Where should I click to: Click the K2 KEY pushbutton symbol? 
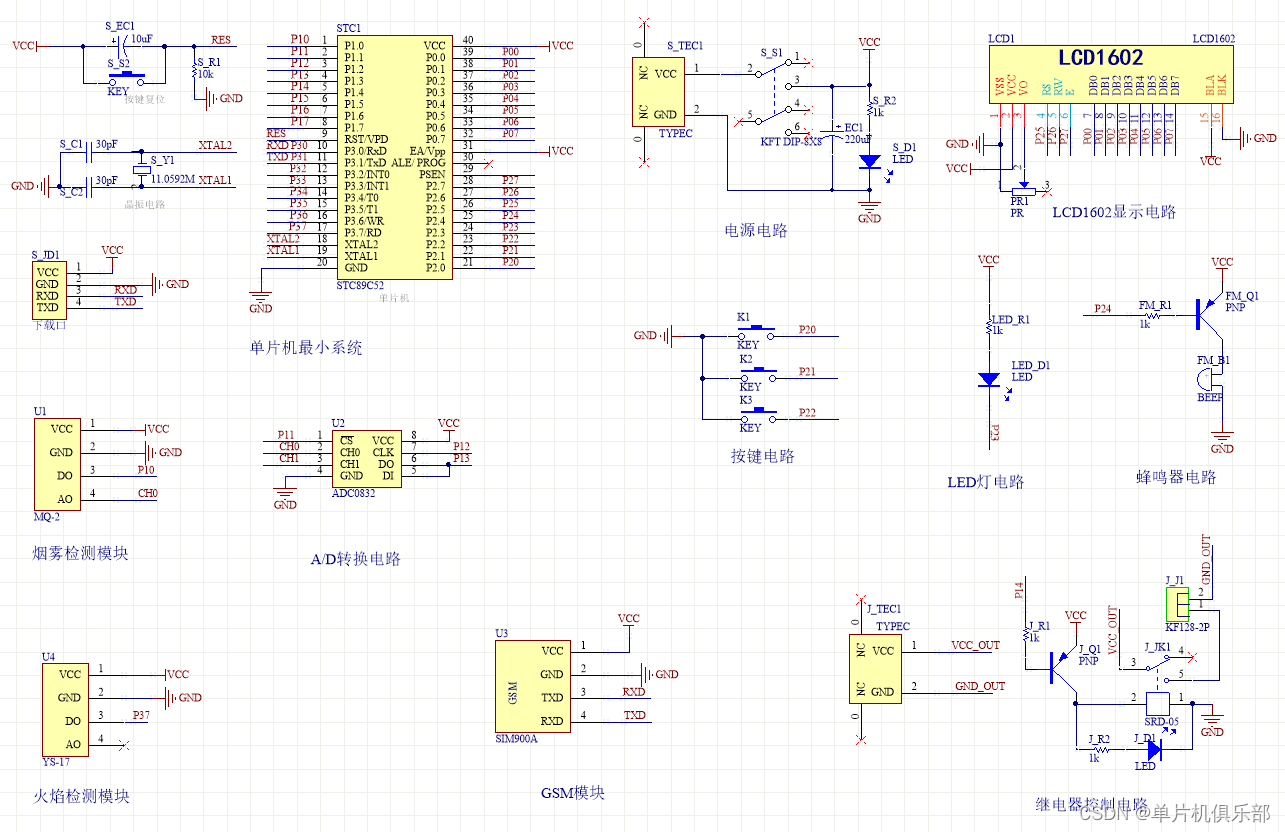[757, 373]
